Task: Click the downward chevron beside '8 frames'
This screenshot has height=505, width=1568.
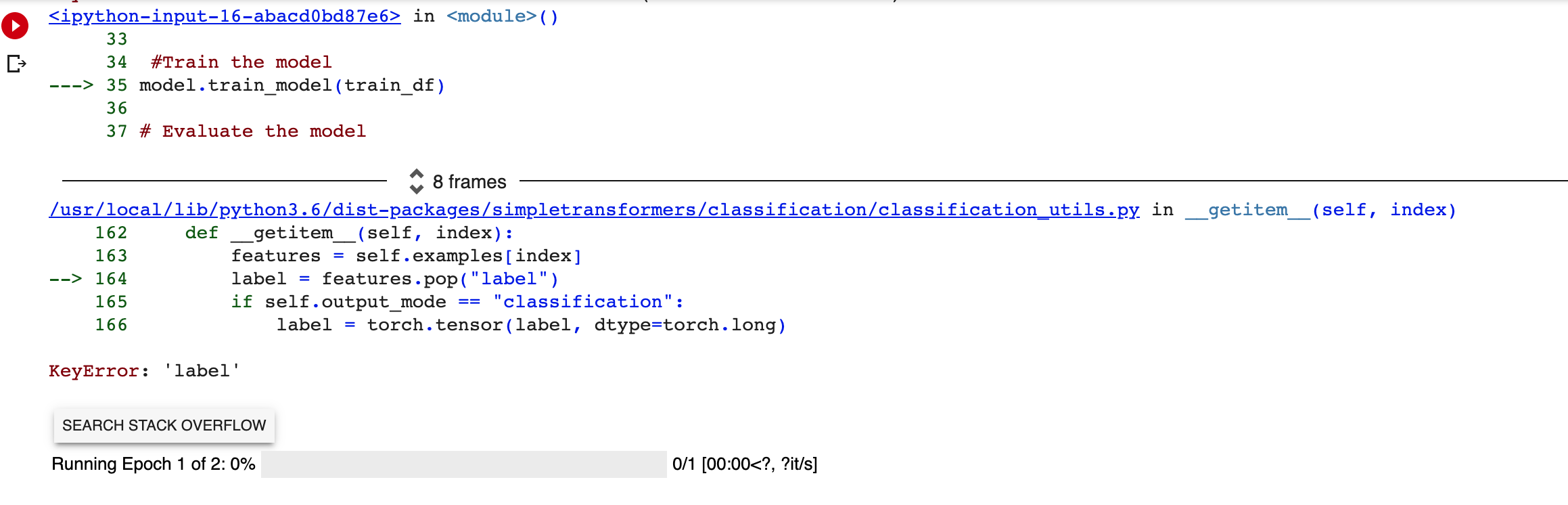Action: [417, 188]
